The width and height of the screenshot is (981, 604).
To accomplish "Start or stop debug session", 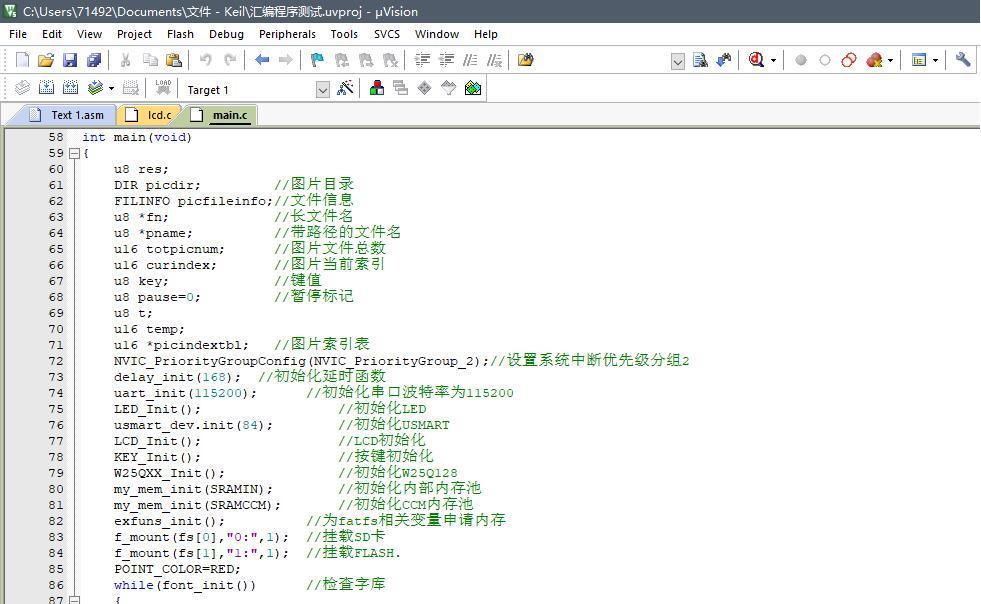I will coord(756,60).
